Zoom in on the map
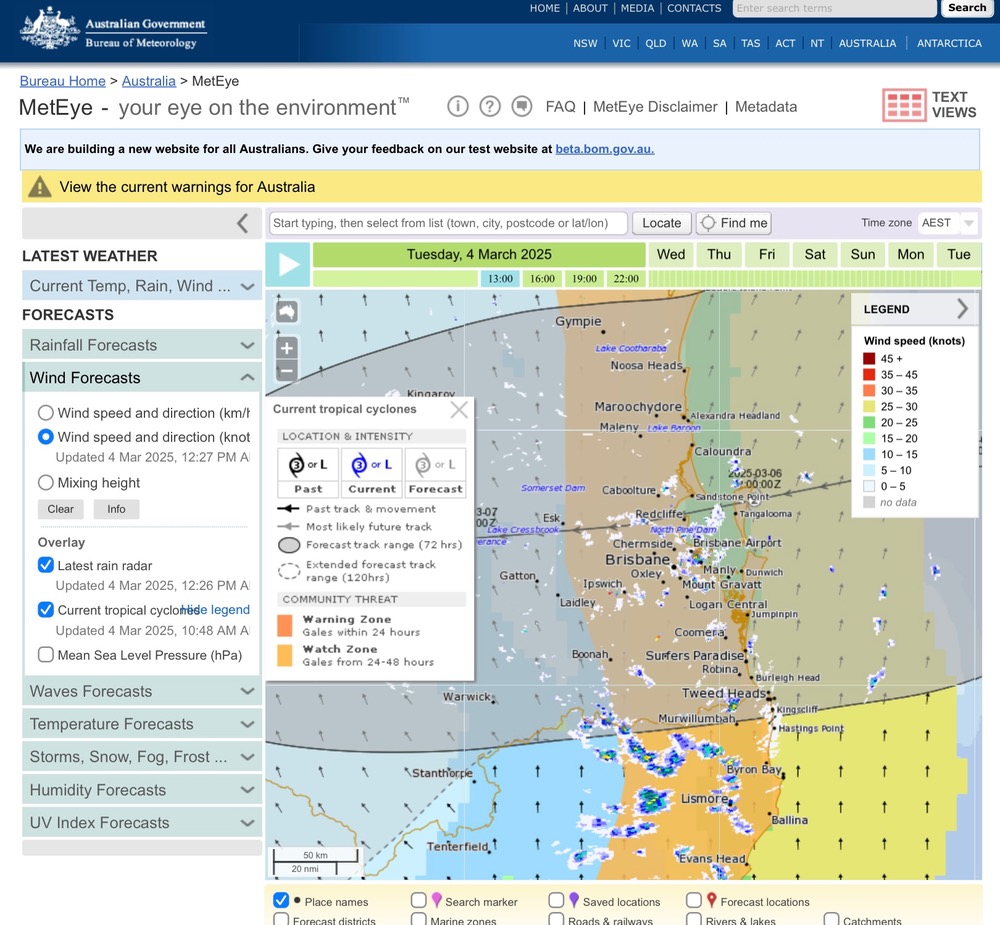Screen dimensions: 1000x925 pyautogui.click(x=287, y=348)
